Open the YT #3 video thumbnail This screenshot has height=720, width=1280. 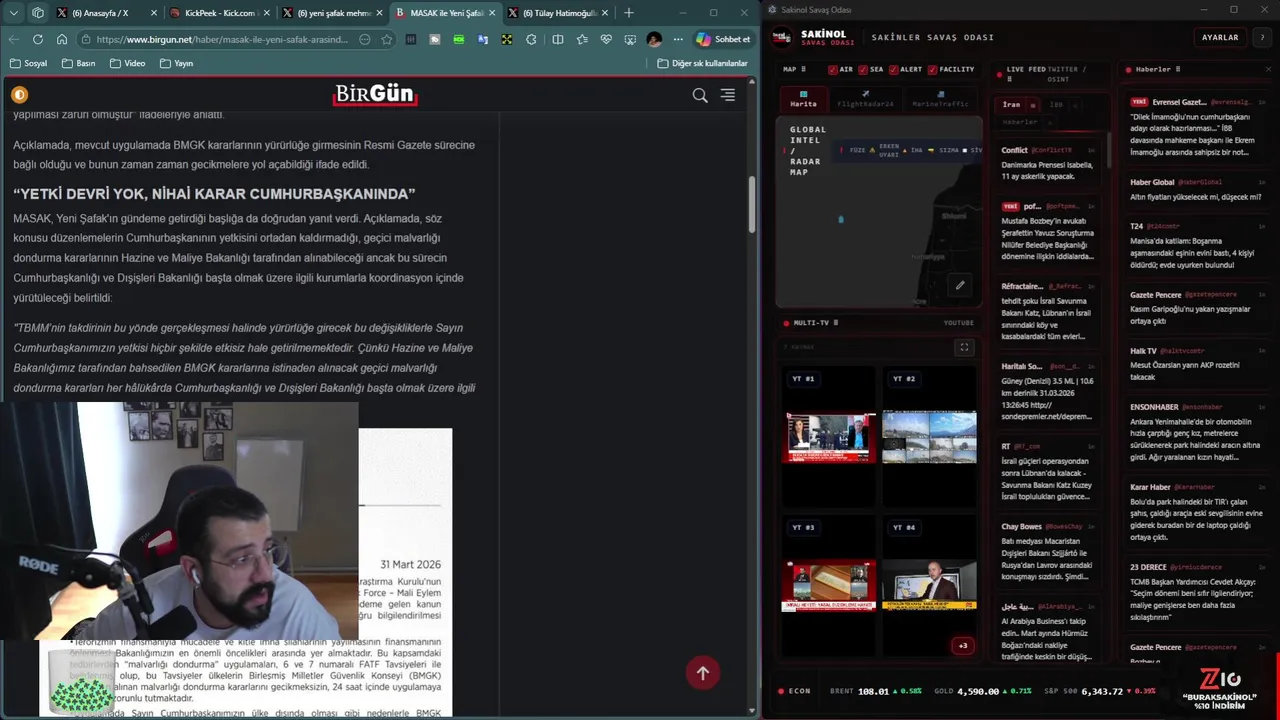pos(829,586)
